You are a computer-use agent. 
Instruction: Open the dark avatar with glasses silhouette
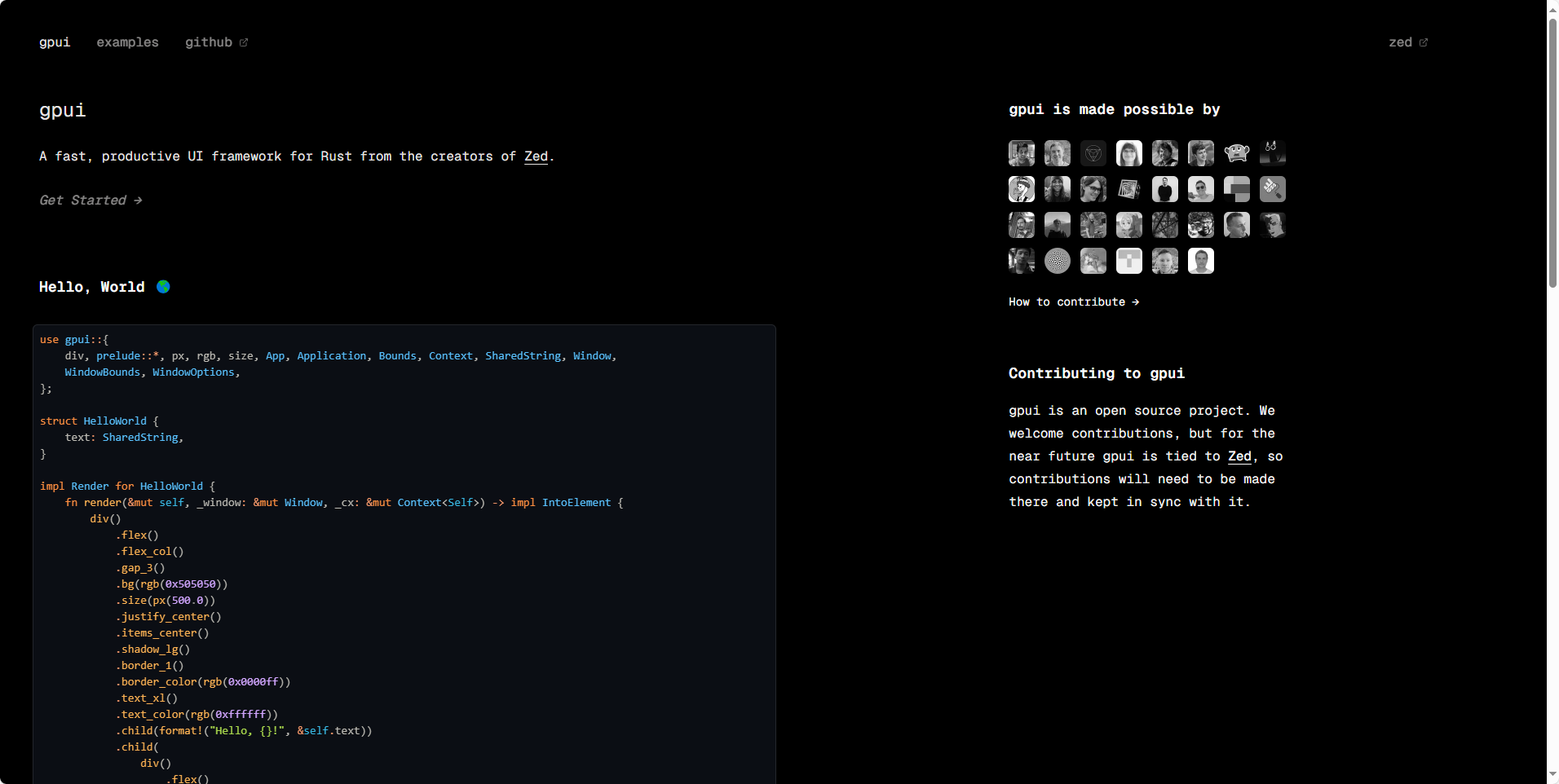tap(1273, 153)
